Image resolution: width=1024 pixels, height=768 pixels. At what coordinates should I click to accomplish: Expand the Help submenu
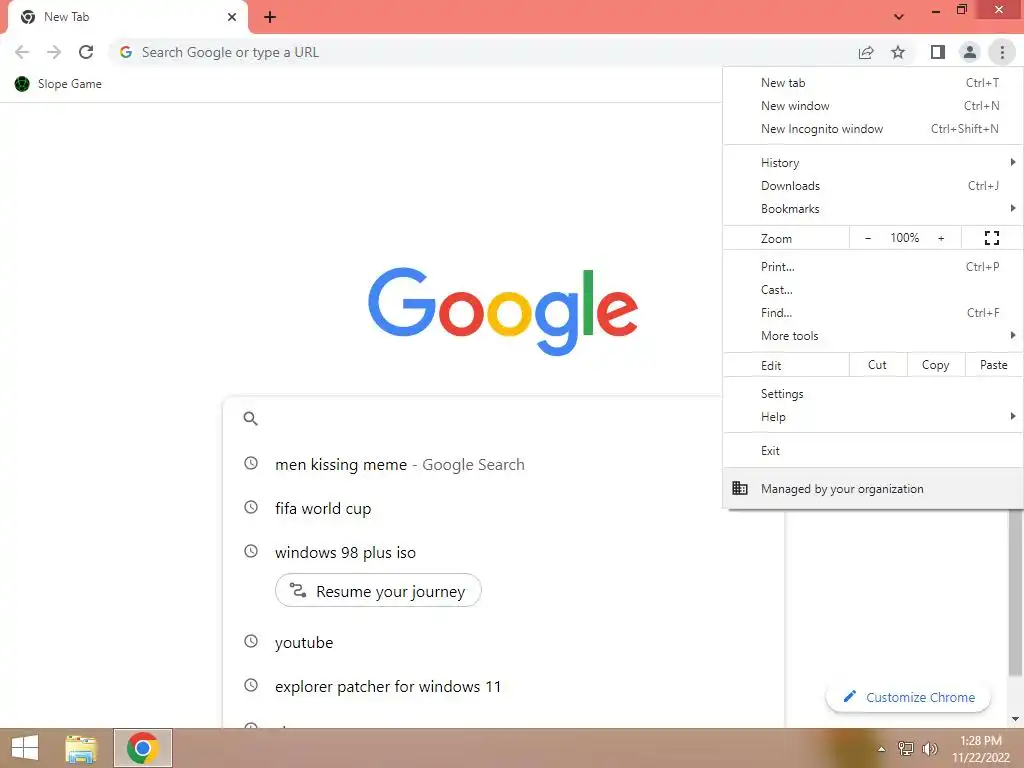[872, 417]
